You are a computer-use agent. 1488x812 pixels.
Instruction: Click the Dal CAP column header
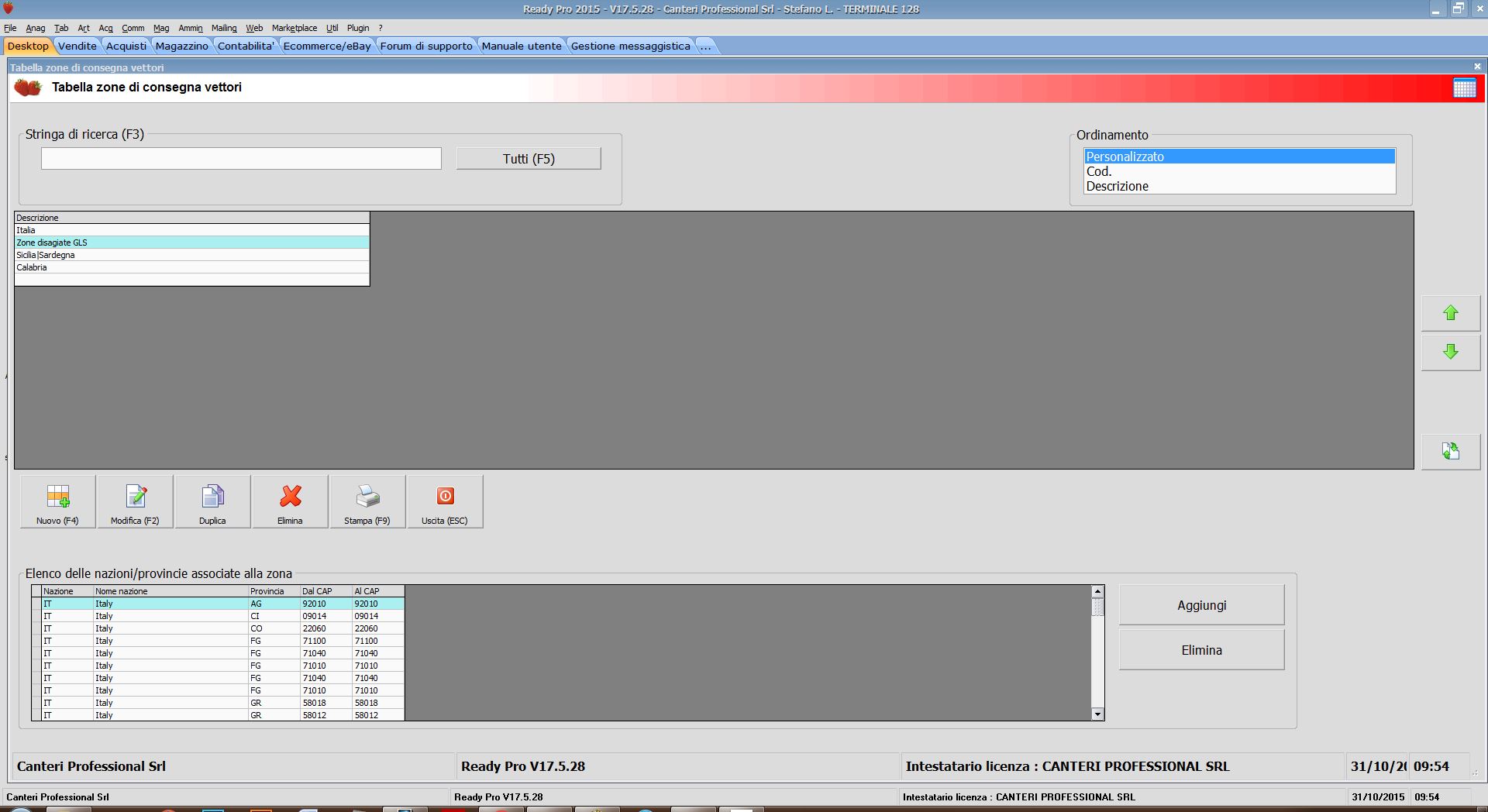(x=326, y=591)
